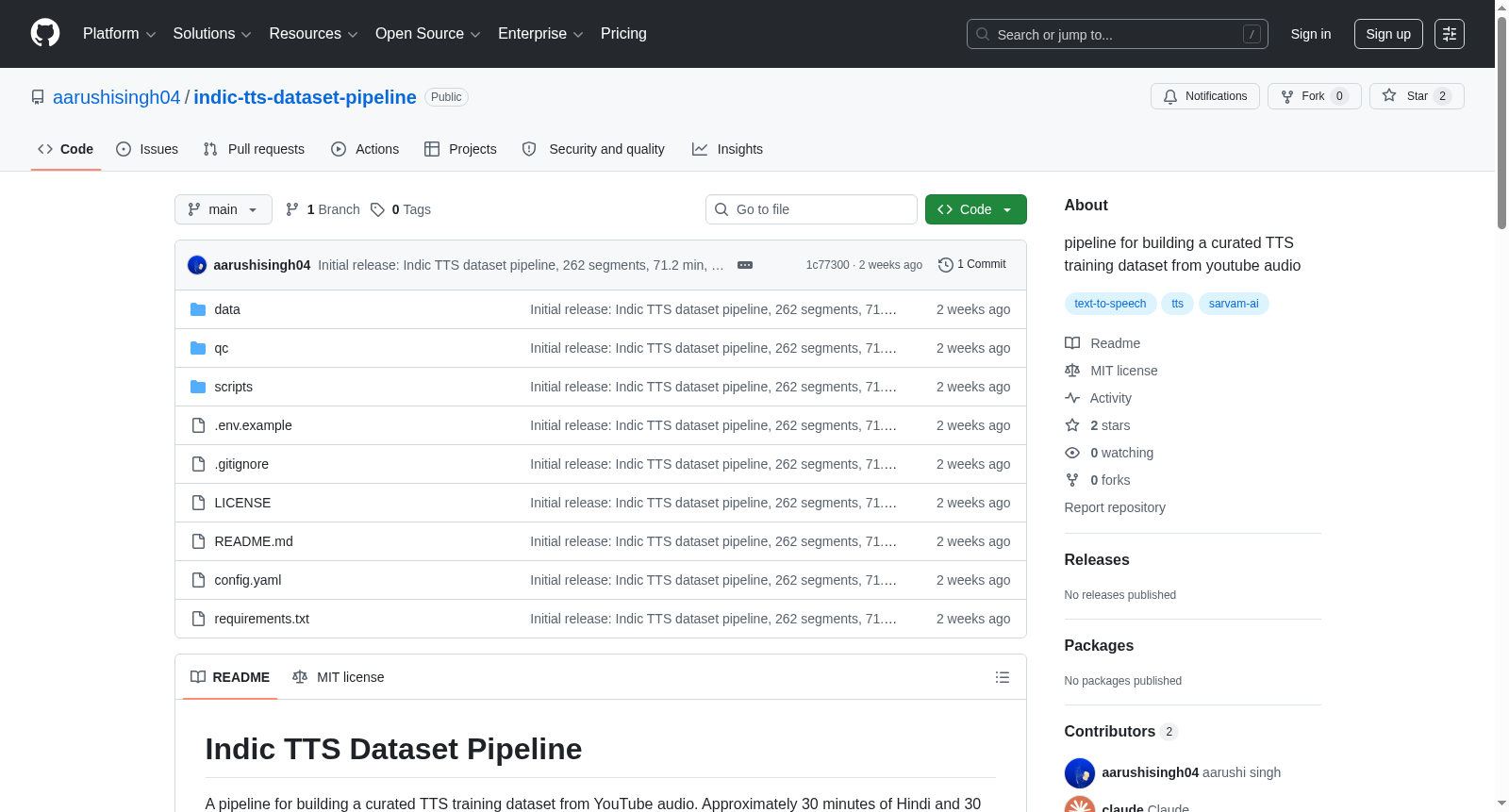This screenshot has width=1509, height=812.
Task: Click the GitHub logo icon
Action: (45, 34)
